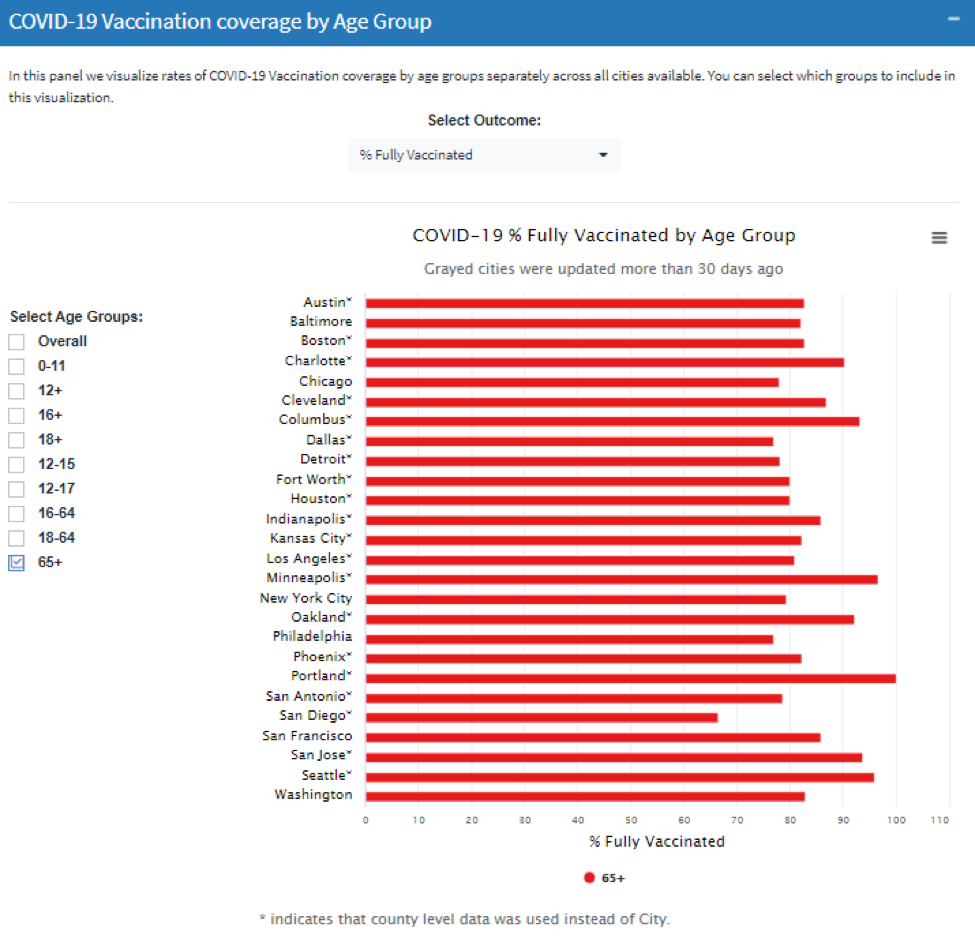Click Portland's vaccination bar
Screen dimensions: 975x938
(630, 675)
